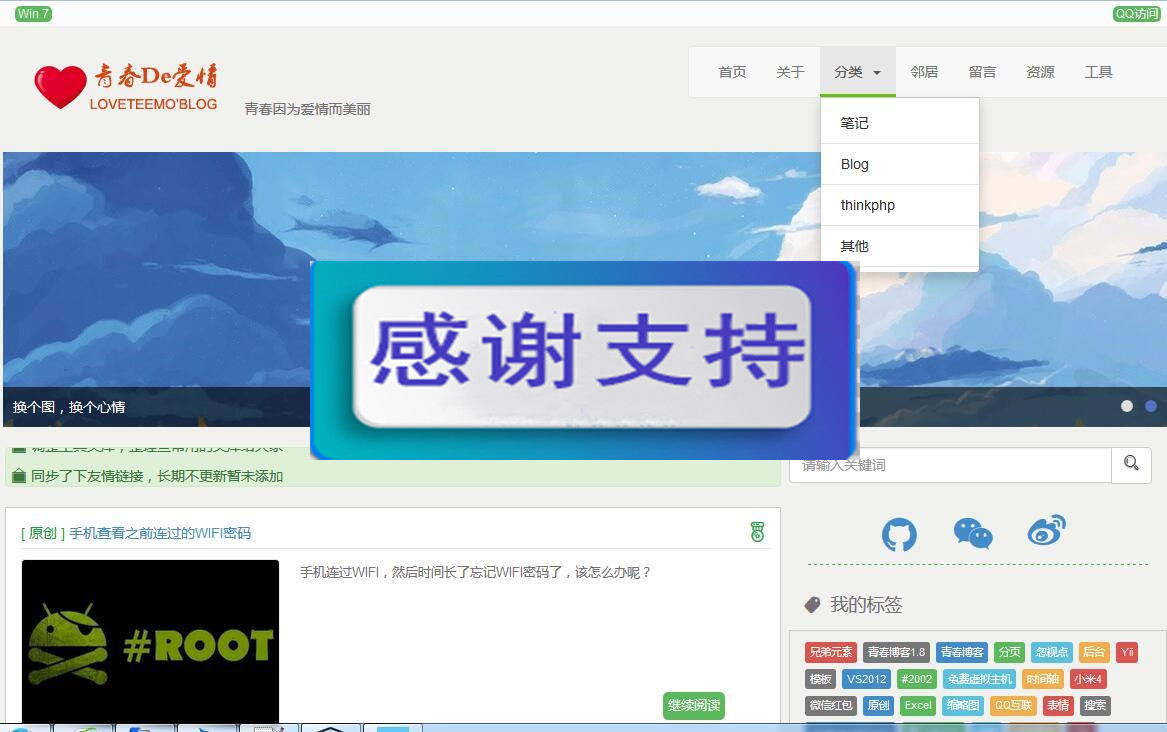Click the post excerpt about forgotten WIFI password

(476, 572)
